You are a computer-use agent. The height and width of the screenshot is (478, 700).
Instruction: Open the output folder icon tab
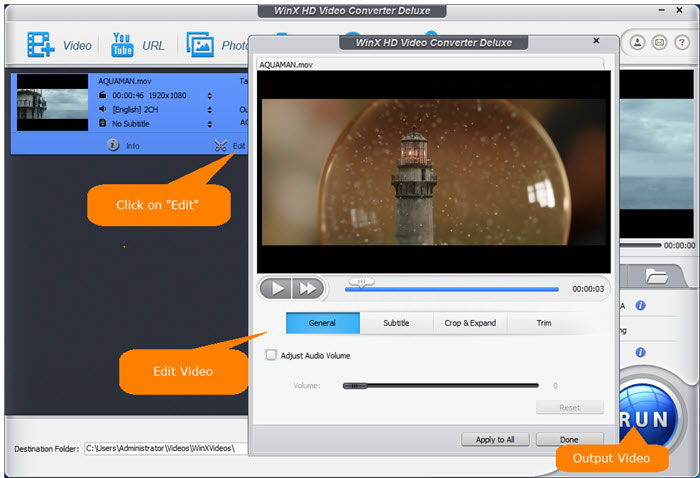[x=657, y=276]
